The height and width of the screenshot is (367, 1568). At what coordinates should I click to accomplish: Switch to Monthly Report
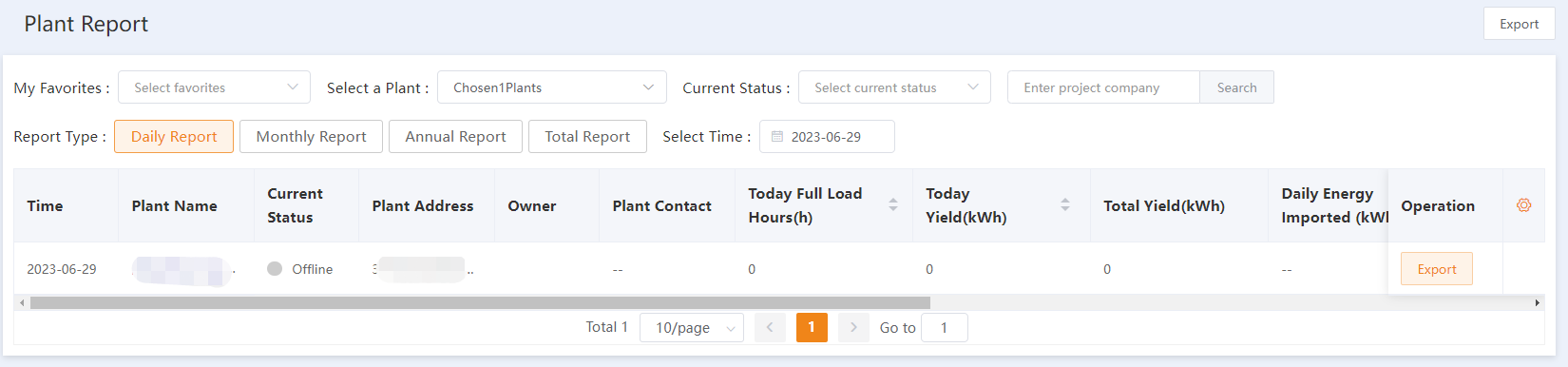tap(311, 136)
